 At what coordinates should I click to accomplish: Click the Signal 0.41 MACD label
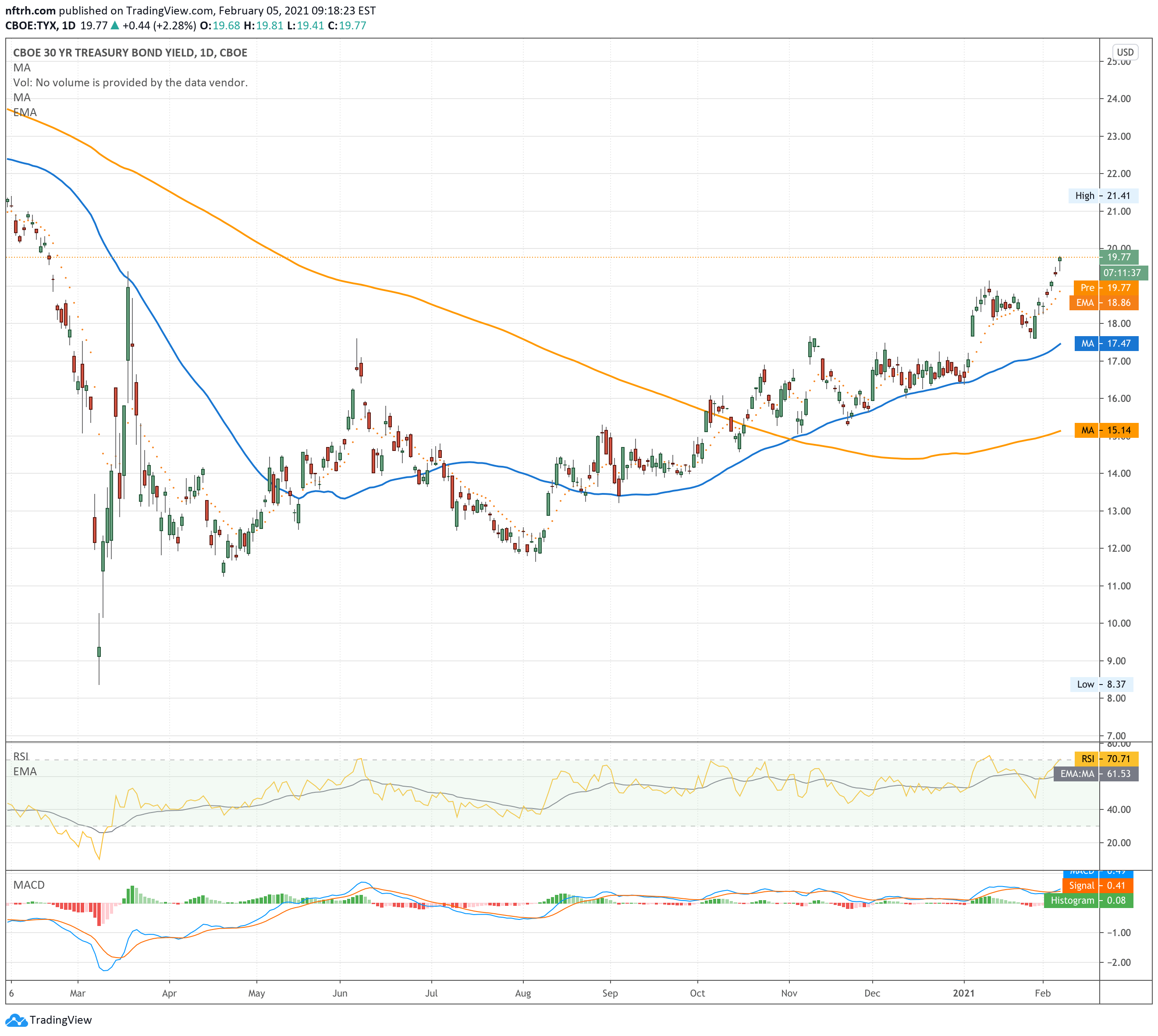tap(1097, 886)
